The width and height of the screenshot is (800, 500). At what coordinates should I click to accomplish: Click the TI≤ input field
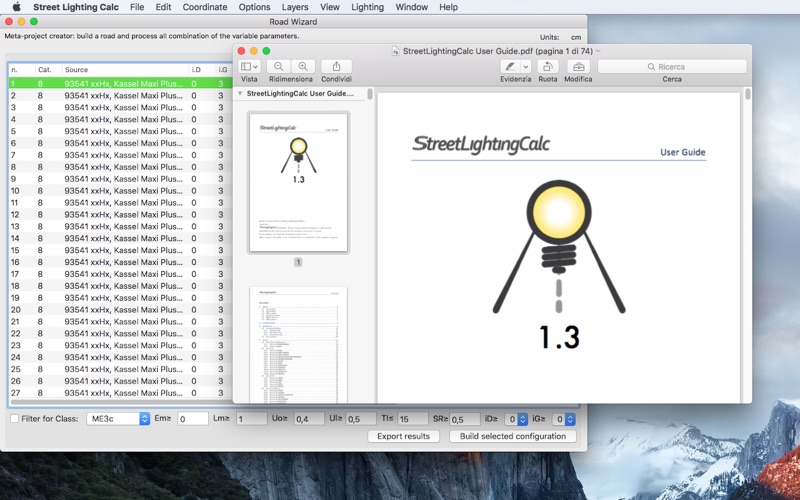coord(413,419)
